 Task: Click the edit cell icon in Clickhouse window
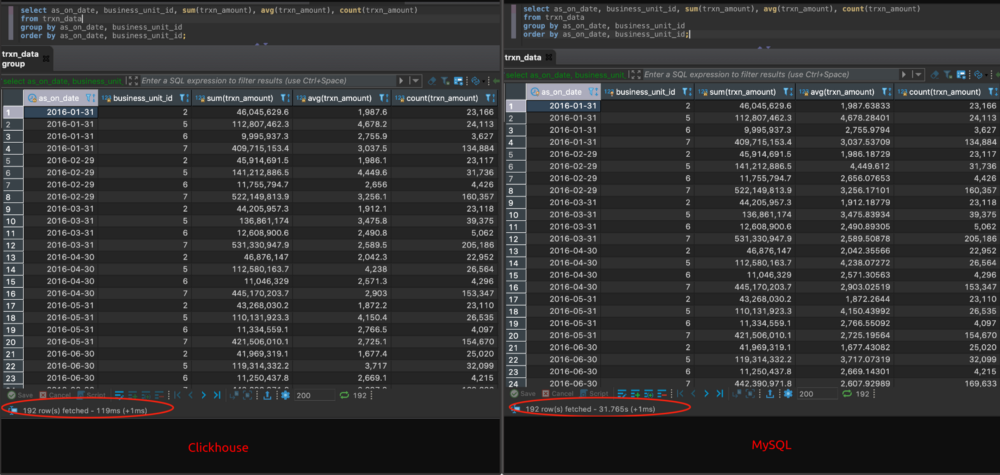point(119,395)
